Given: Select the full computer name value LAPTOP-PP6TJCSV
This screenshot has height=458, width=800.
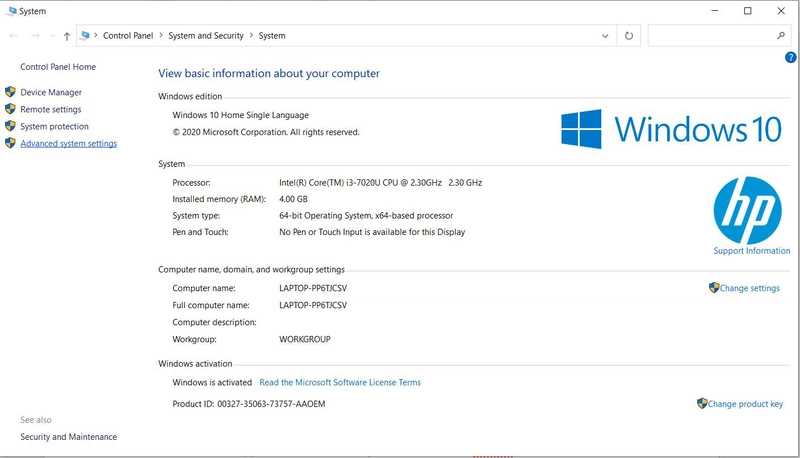Looking at the screenshot, I should (x=313, y=305).
